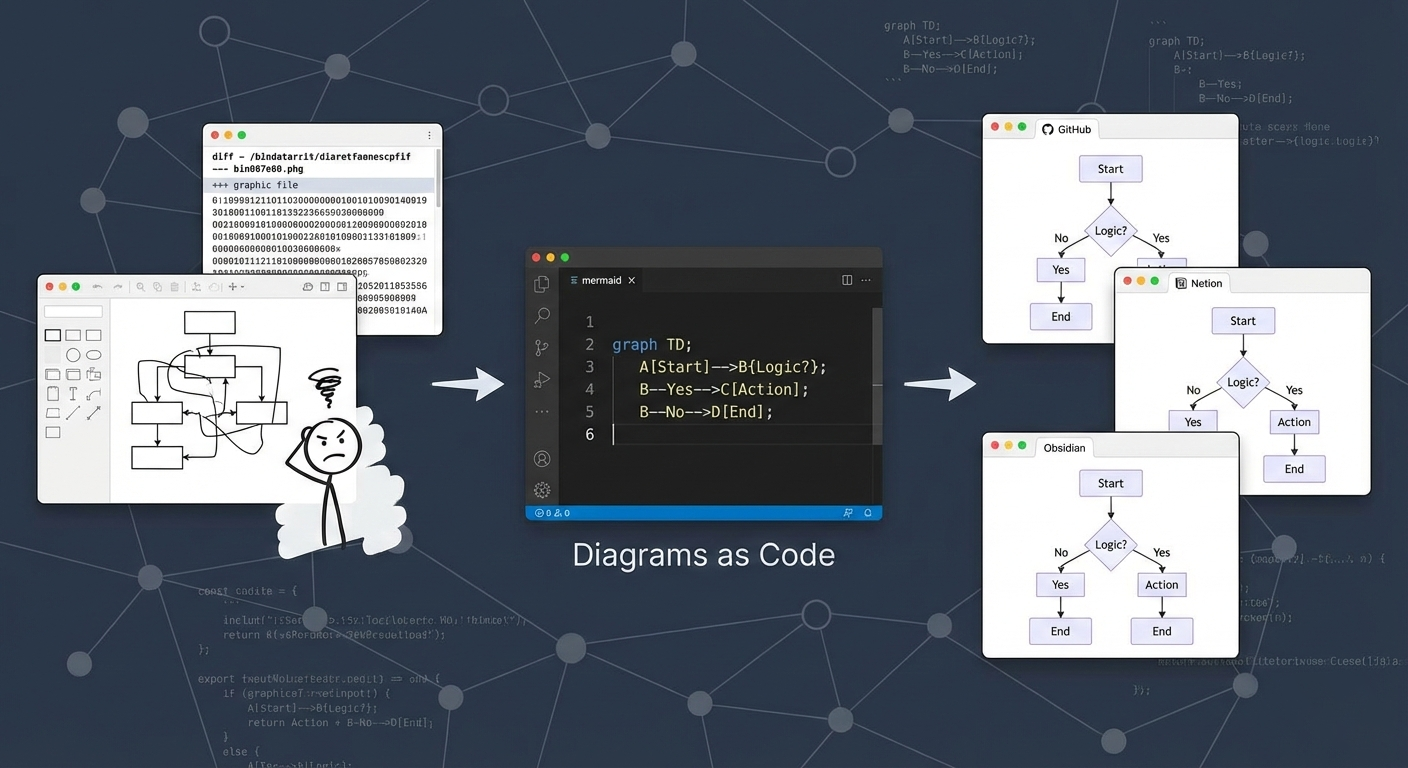Click the Start node in the GitHub flowchart
This screenshot has width=1408, height=768.
click(1110, 168)
